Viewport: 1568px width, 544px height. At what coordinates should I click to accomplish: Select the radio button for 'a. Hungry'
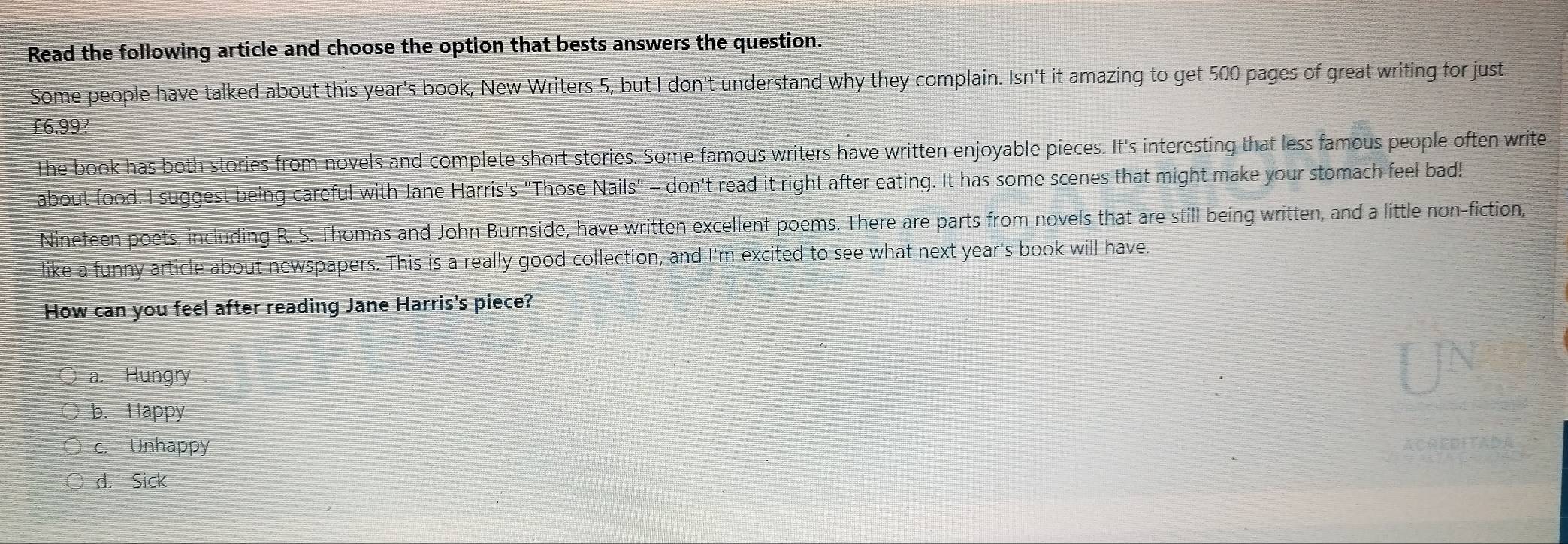point(68,375)
